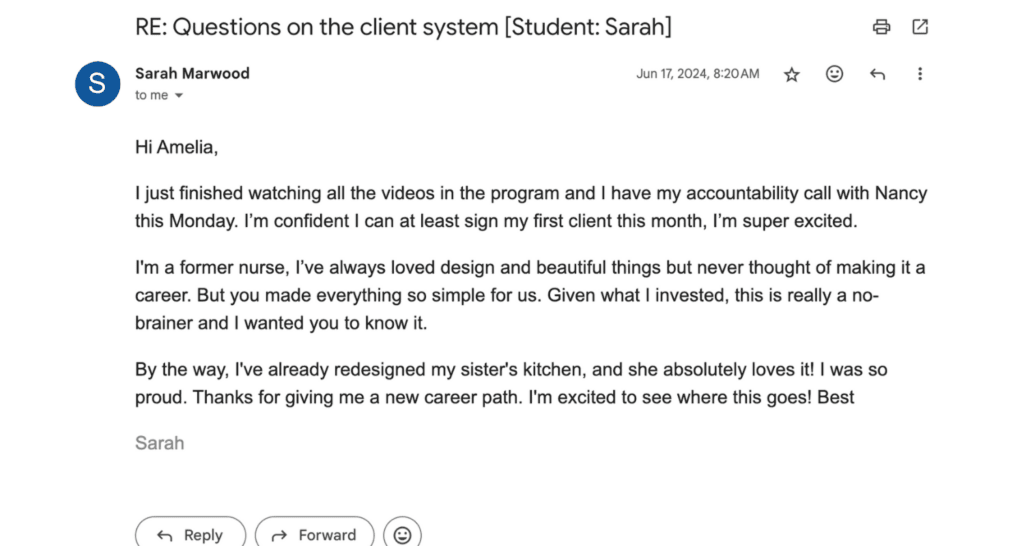
Task: Click the paragraph about the sister's kitchen
Action: click(x=510, y=383)
